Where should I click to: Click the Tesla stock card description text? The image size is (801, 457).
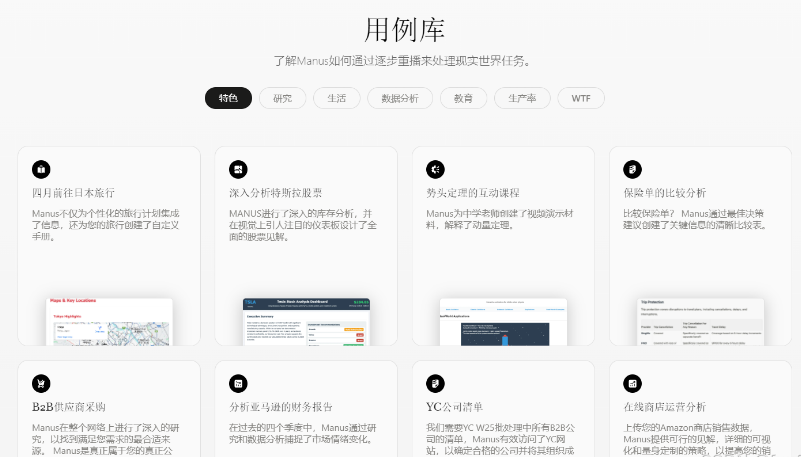(303, 225)
